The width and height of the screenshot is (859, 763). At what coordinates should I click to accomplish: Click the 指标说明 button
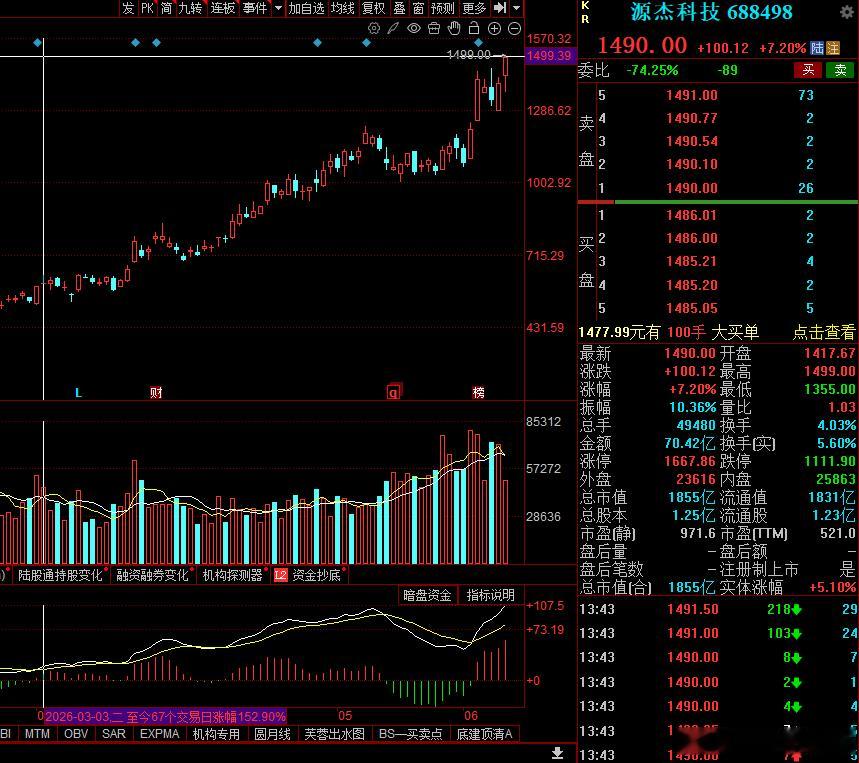click(x=490, y=595)
